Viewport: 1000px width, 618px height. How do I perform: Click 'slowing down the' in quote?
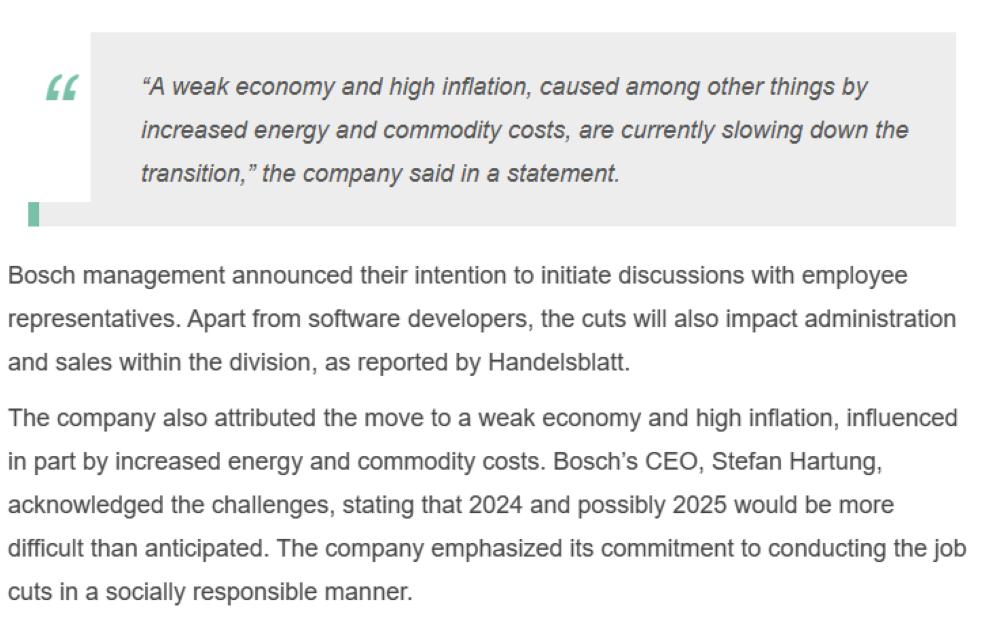pyautogui.click(x=814, y=130)
